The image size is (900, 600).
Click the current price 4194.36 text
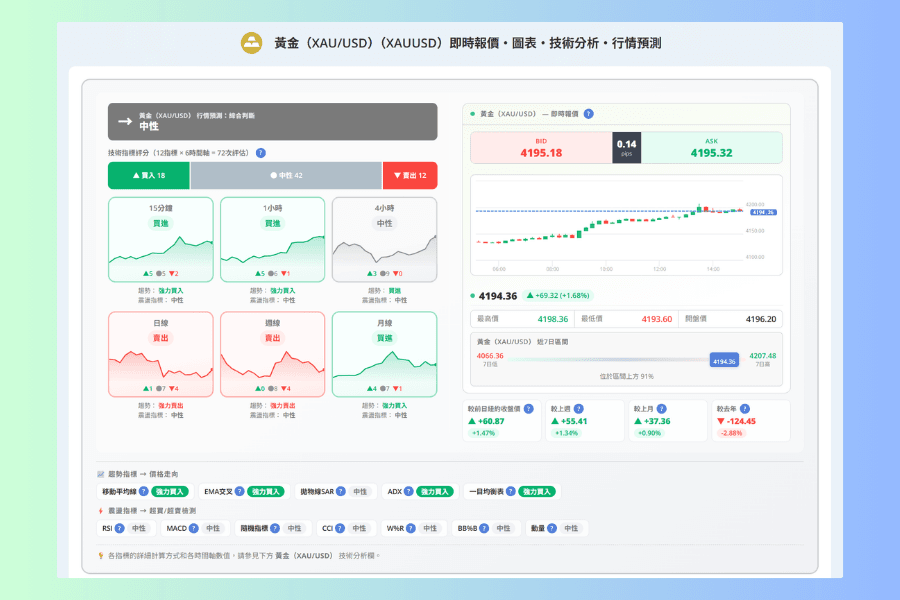(x=498, y=296)
